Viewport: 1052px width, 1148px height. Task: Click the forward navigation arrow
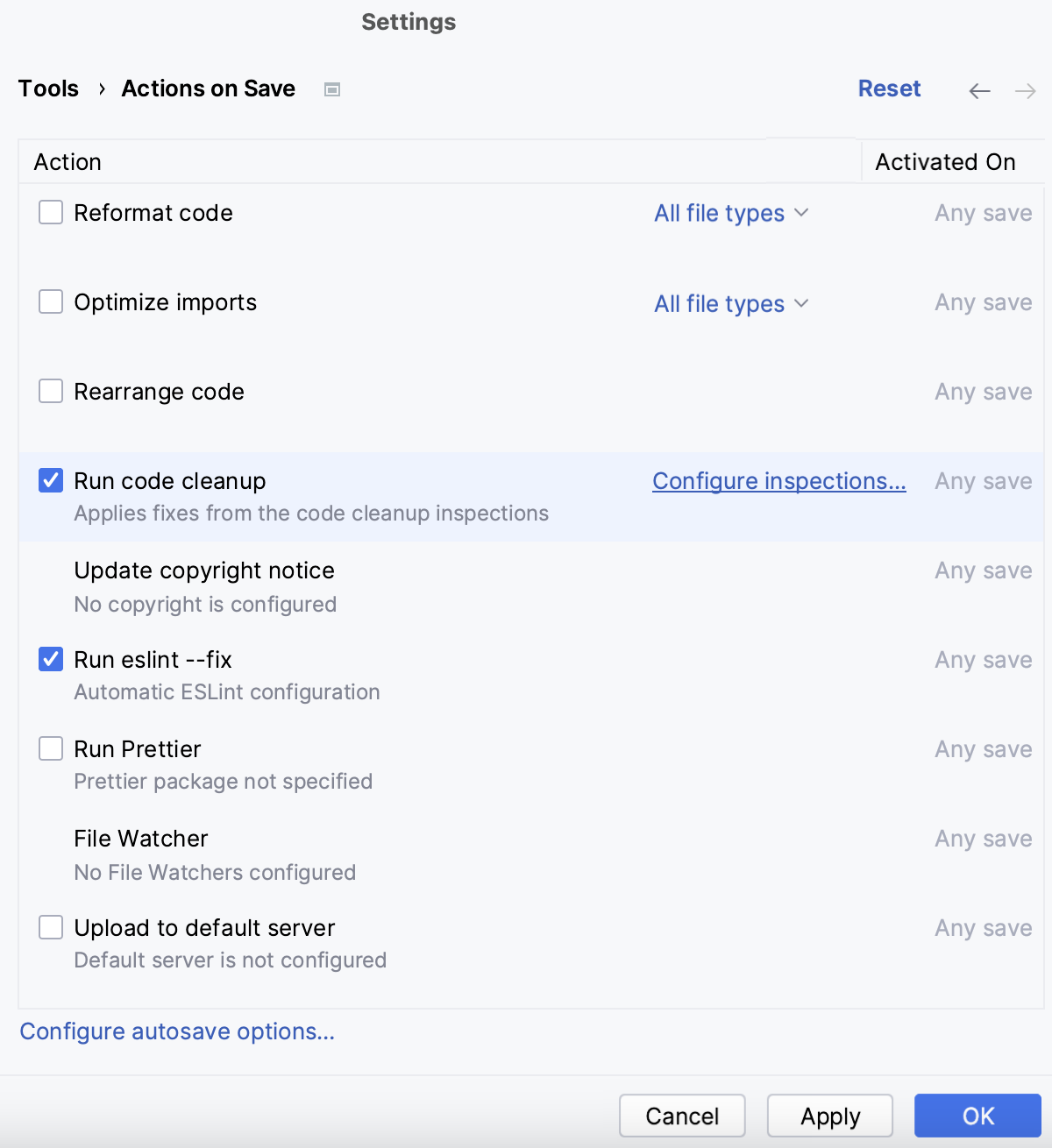tap(1024, 90)
